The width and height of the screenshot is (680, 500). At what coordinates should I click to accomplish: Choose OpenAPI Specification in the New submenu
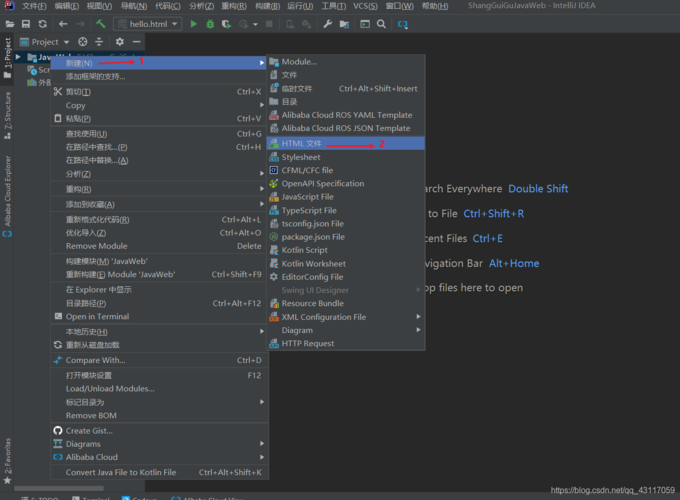(x=346, y=183)
